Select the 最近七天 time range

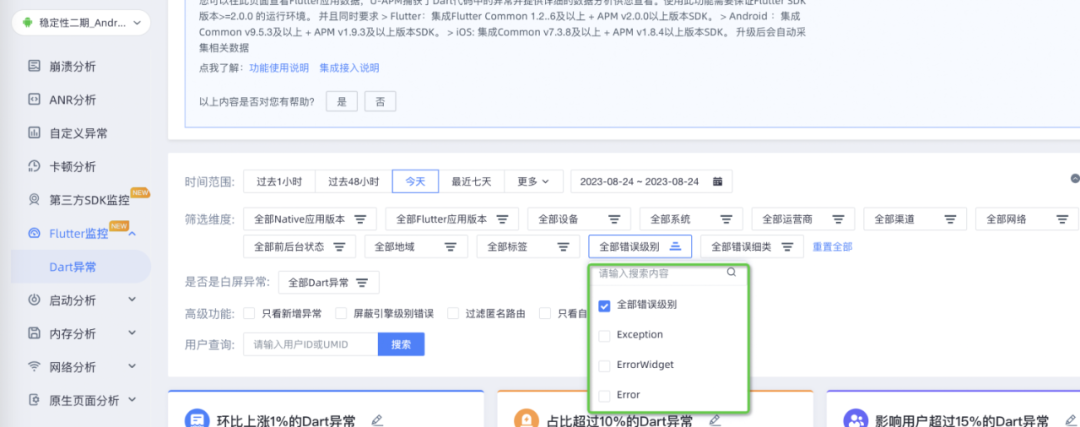(x=471, y=182)
